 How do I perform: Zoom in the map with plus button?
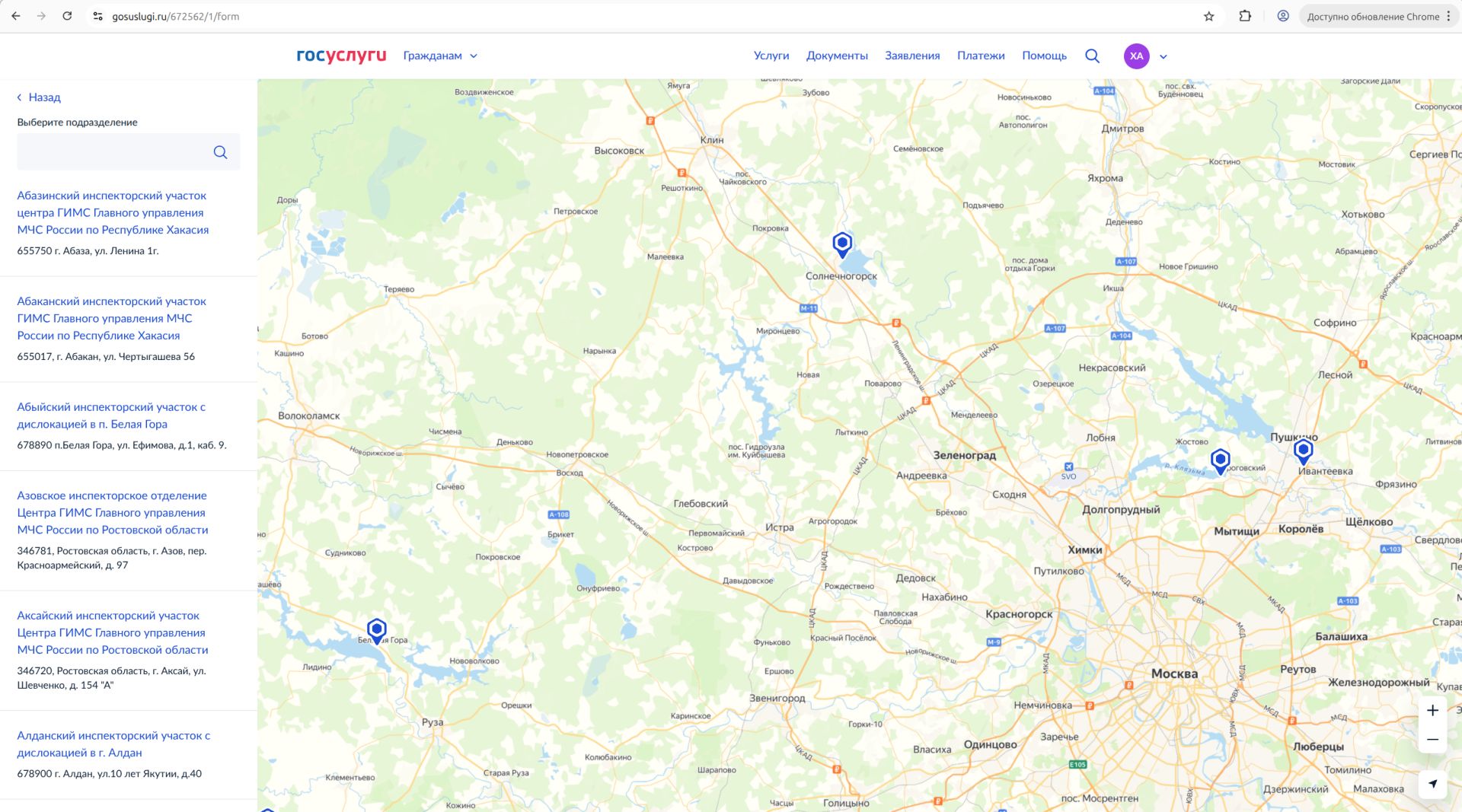[1432, 710]
